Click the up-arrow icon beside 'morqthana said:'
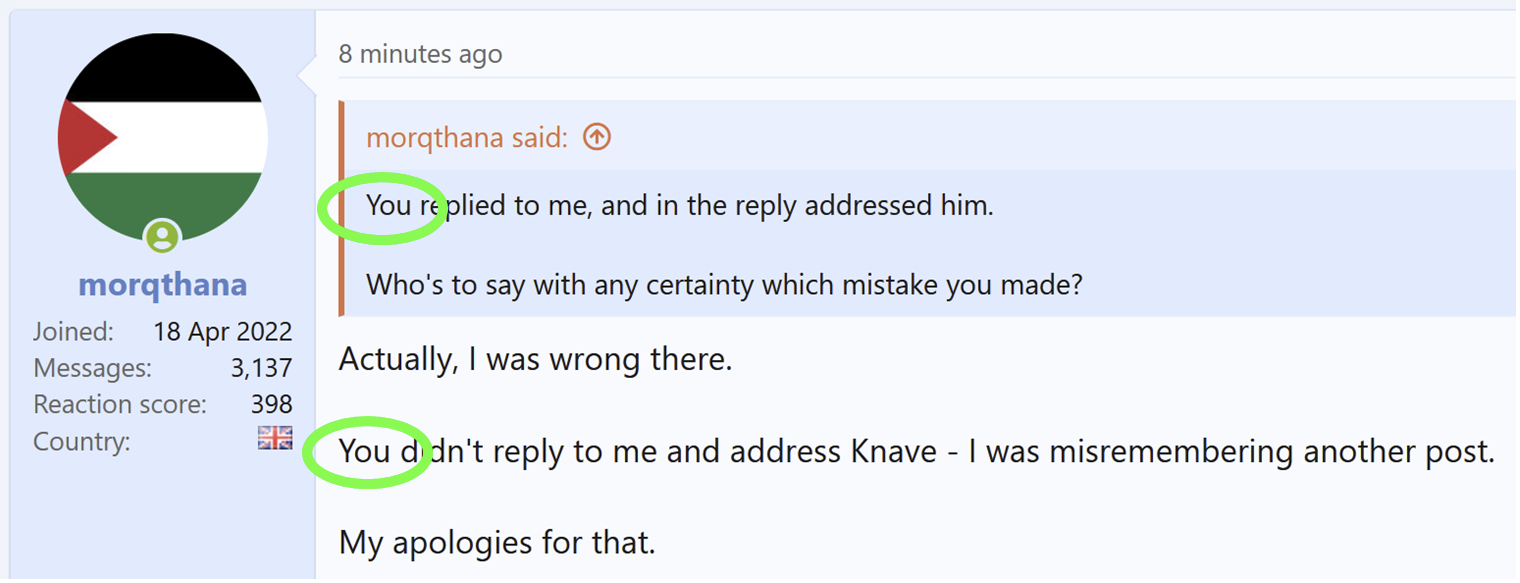The width and height of the screenshot is (1520, 583). click(597, 137)
